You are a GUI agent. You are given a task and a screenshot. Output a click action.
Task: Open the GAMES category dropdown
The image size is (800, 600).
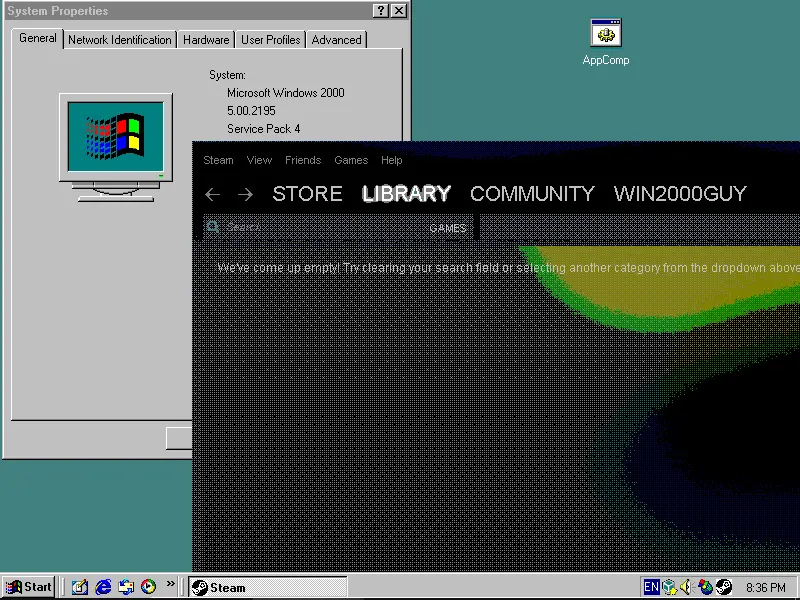447,228
